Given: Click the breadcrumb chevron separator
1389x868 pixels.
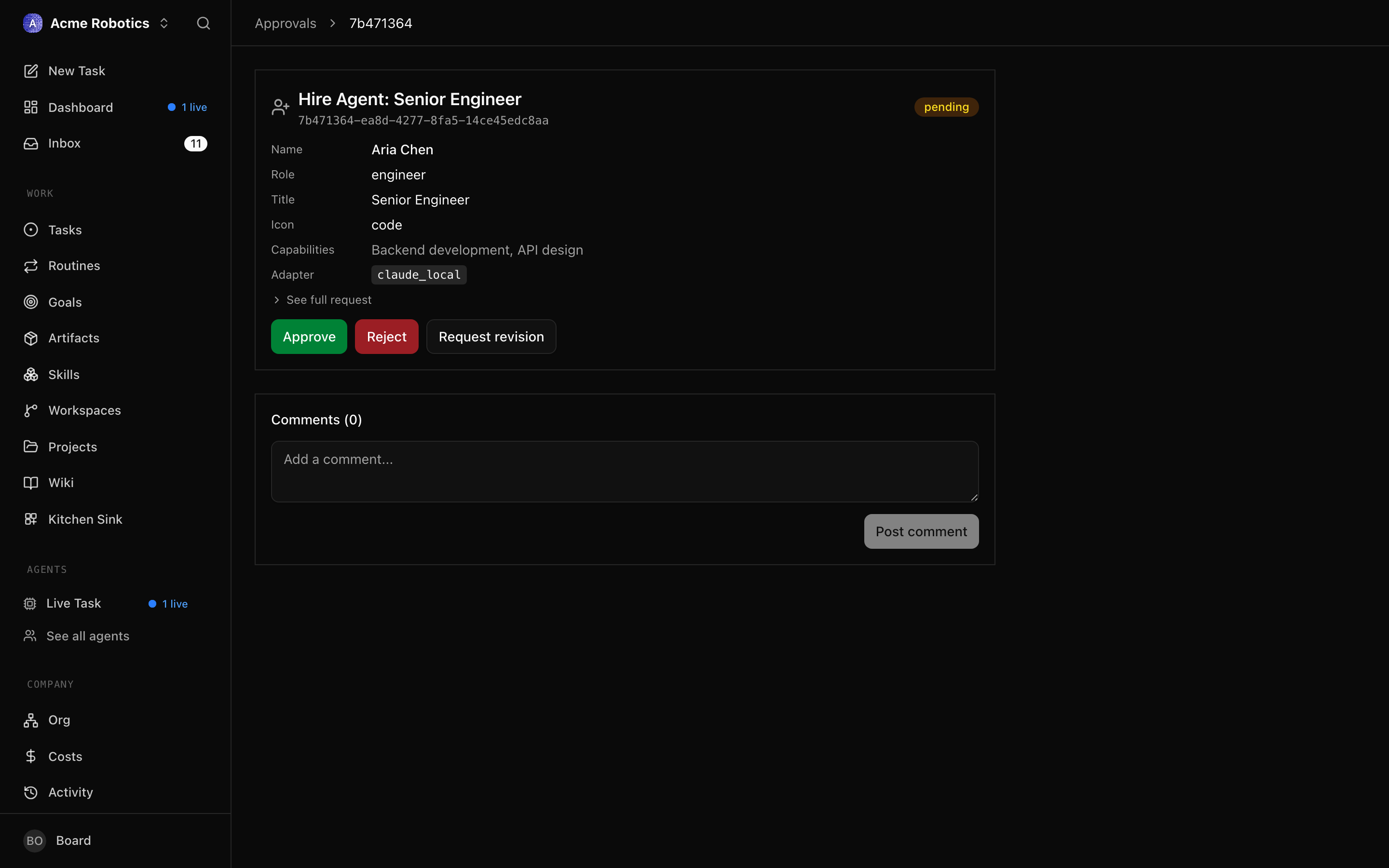Looking at the screenshot, I should tap(332, 23).
